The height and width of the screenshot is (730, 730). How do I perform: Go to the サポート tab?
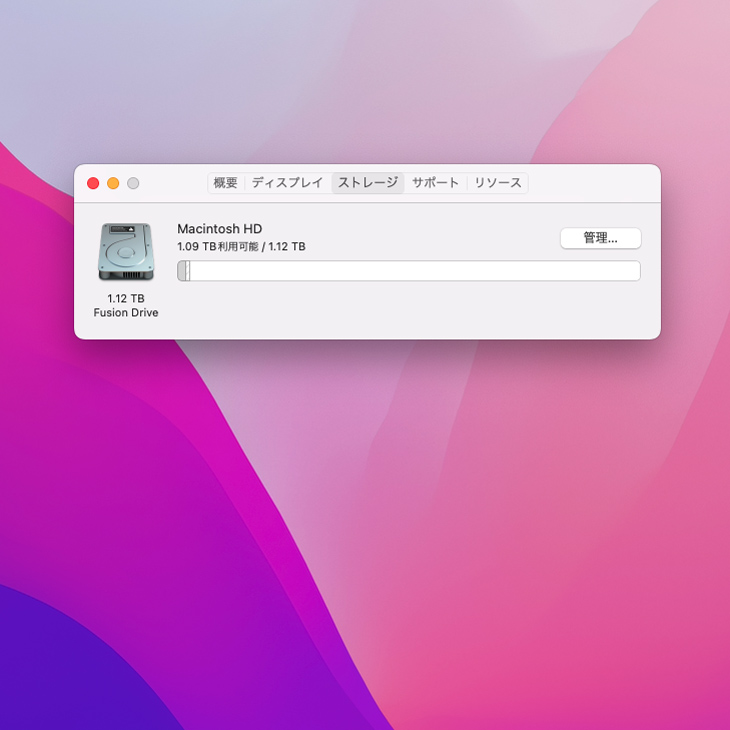pyautogui.click(x=435, y=182)
